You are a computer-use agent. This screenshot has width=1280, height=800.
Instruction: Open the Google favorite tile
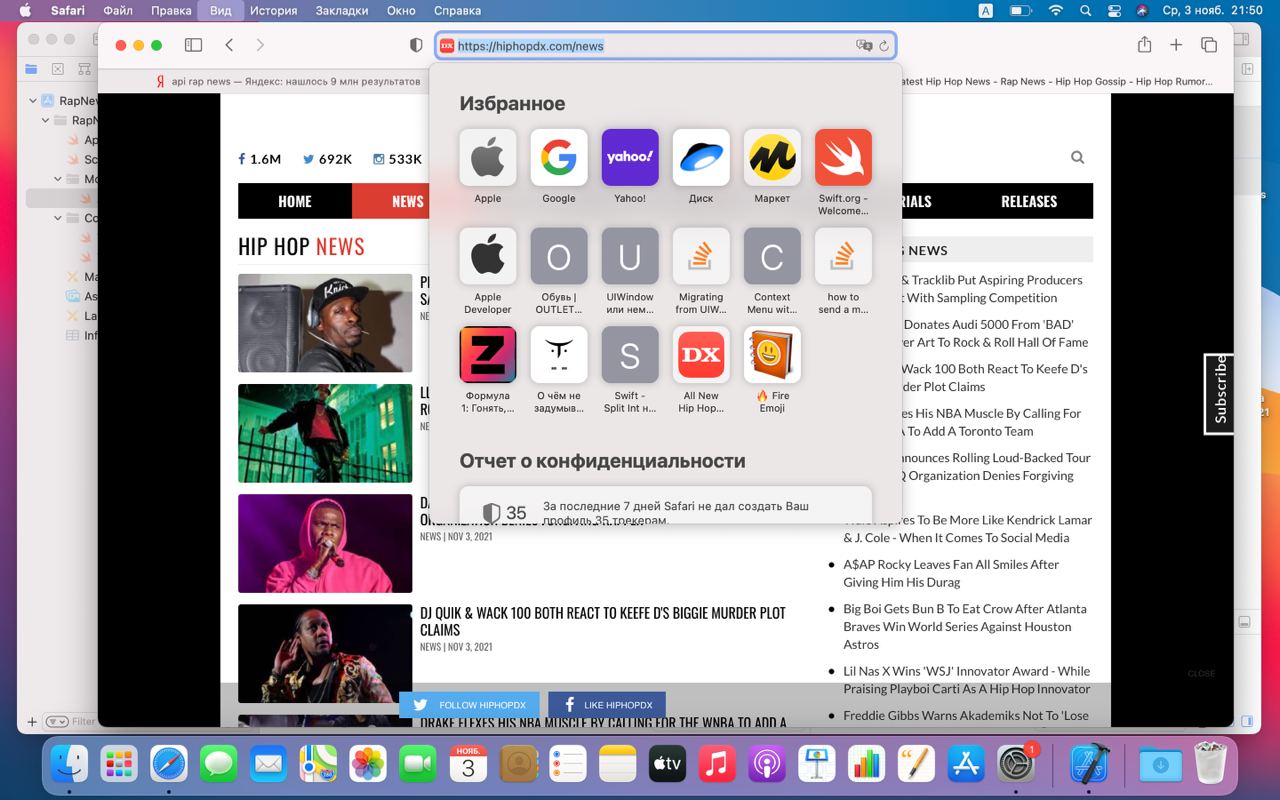[559, 157]
